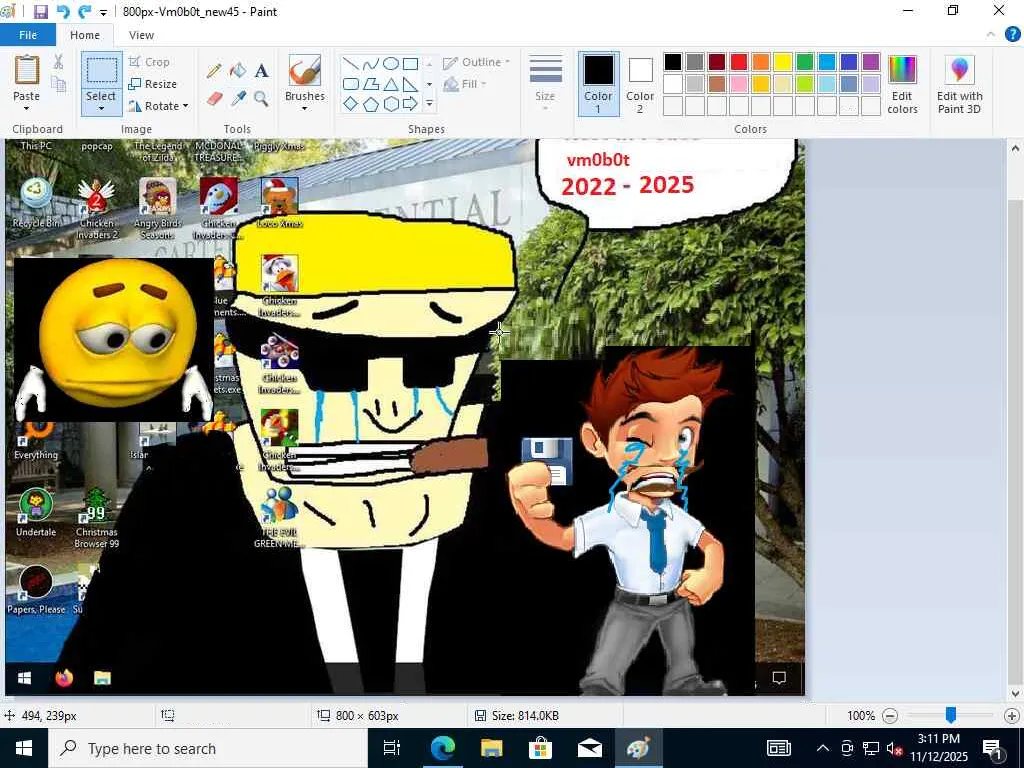The image size is (1024, 768).
Task: Click the Brushes tool icon
Action: coord(305,71)
